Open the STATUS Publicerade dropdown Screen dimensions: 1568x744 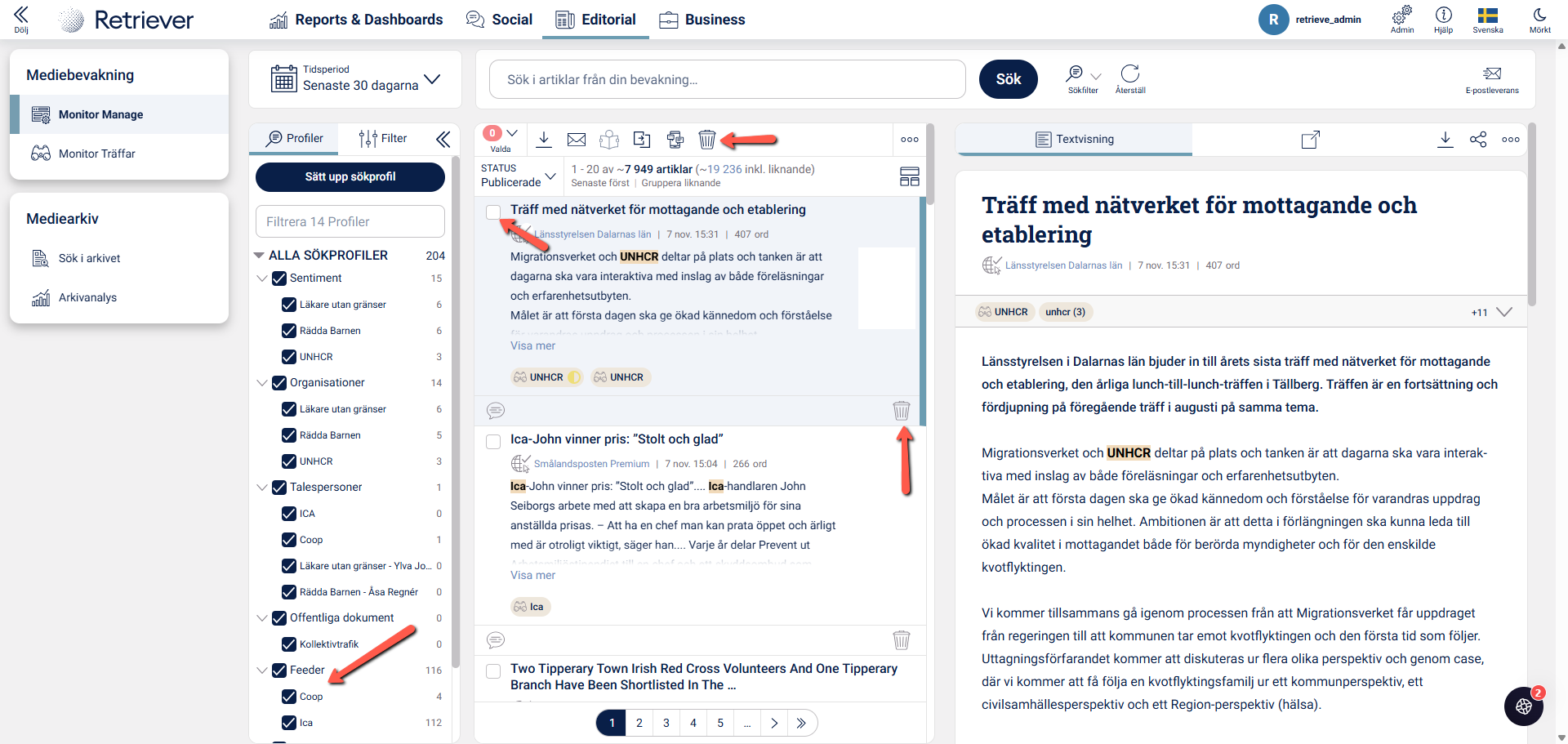pos(519,176)
